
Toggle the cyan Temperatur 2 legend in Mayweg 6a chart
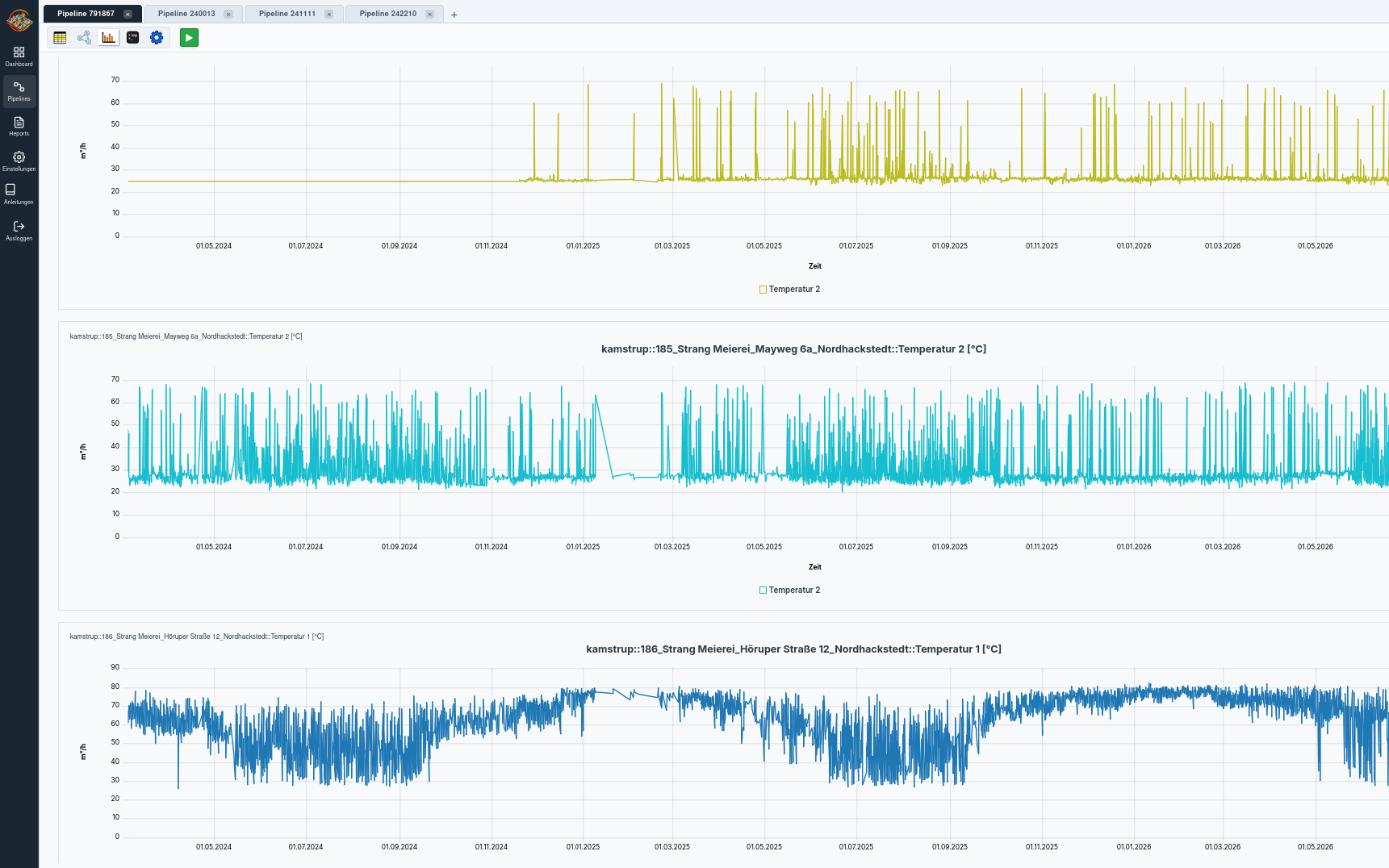pos(789,590)
